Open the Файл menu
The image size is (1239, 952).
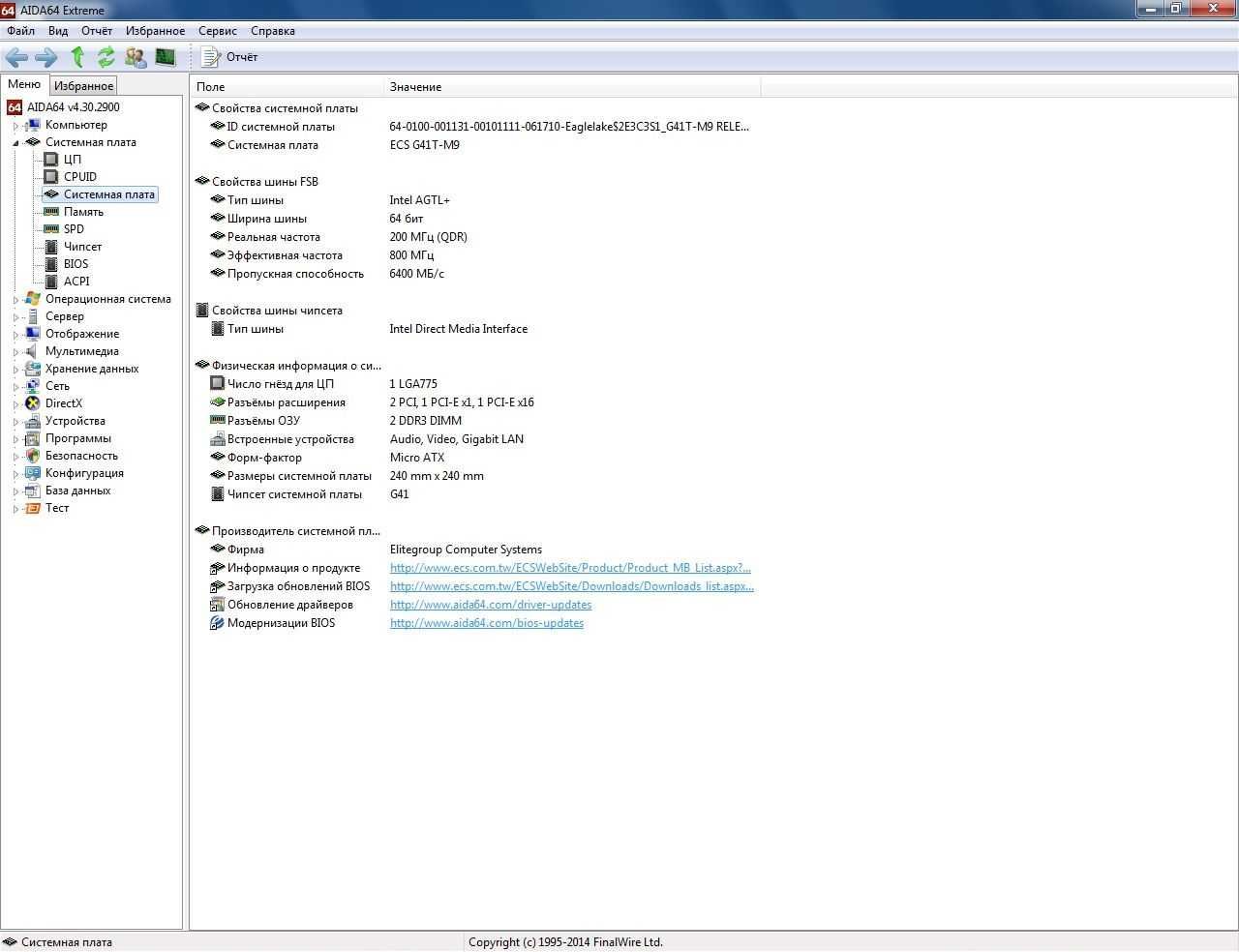coord(20,31)
